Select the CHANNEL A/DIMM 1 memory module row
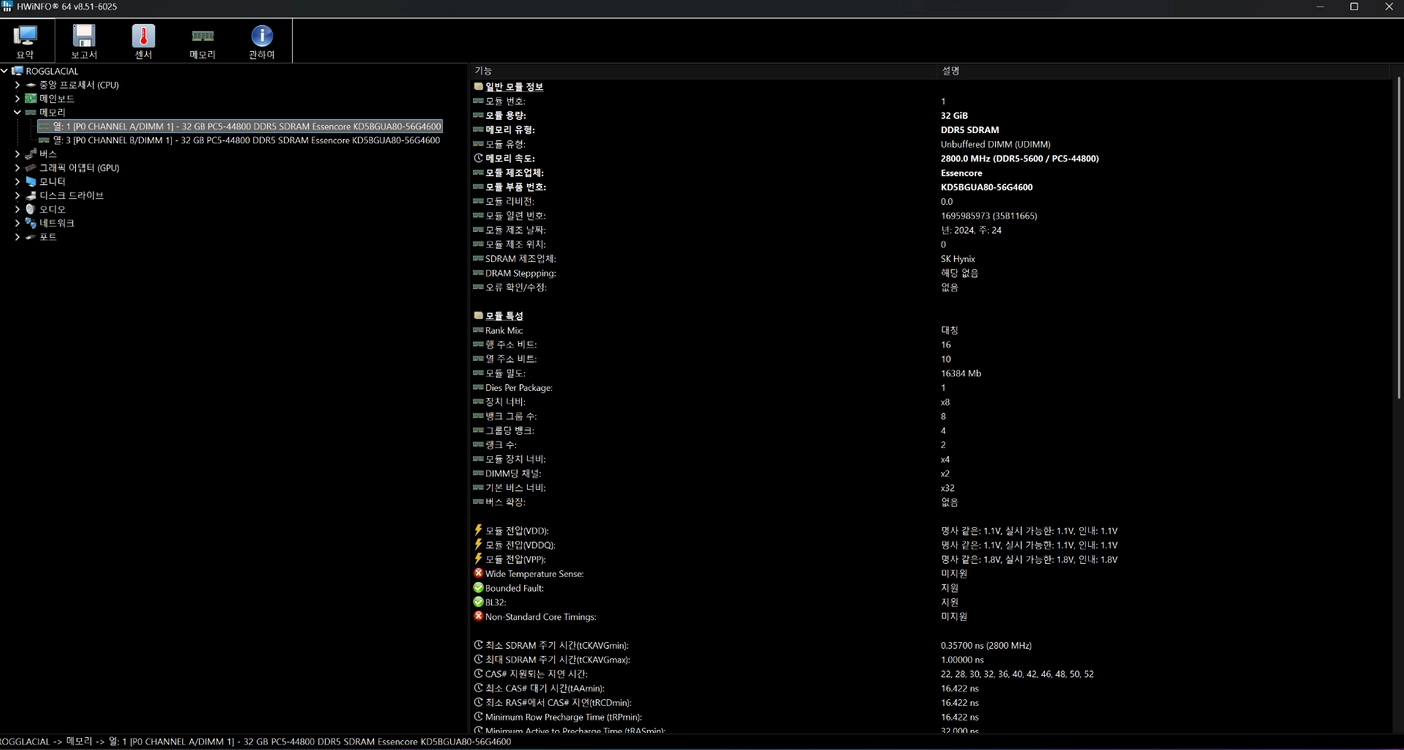 [x=240, y=127]
